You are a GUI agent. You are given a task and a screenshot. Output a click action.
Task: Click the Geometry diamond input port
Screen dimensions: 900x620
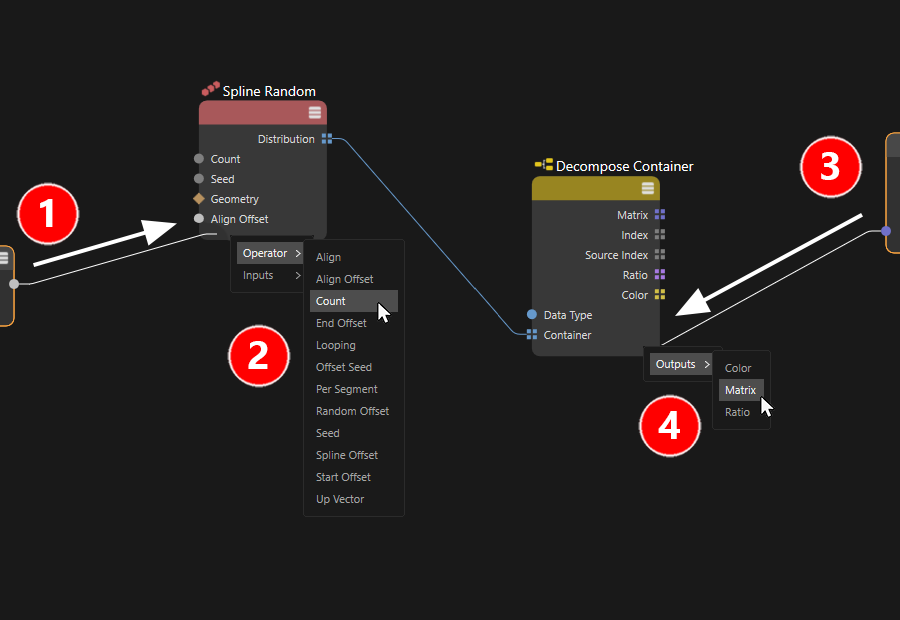(x=199, y=199)
